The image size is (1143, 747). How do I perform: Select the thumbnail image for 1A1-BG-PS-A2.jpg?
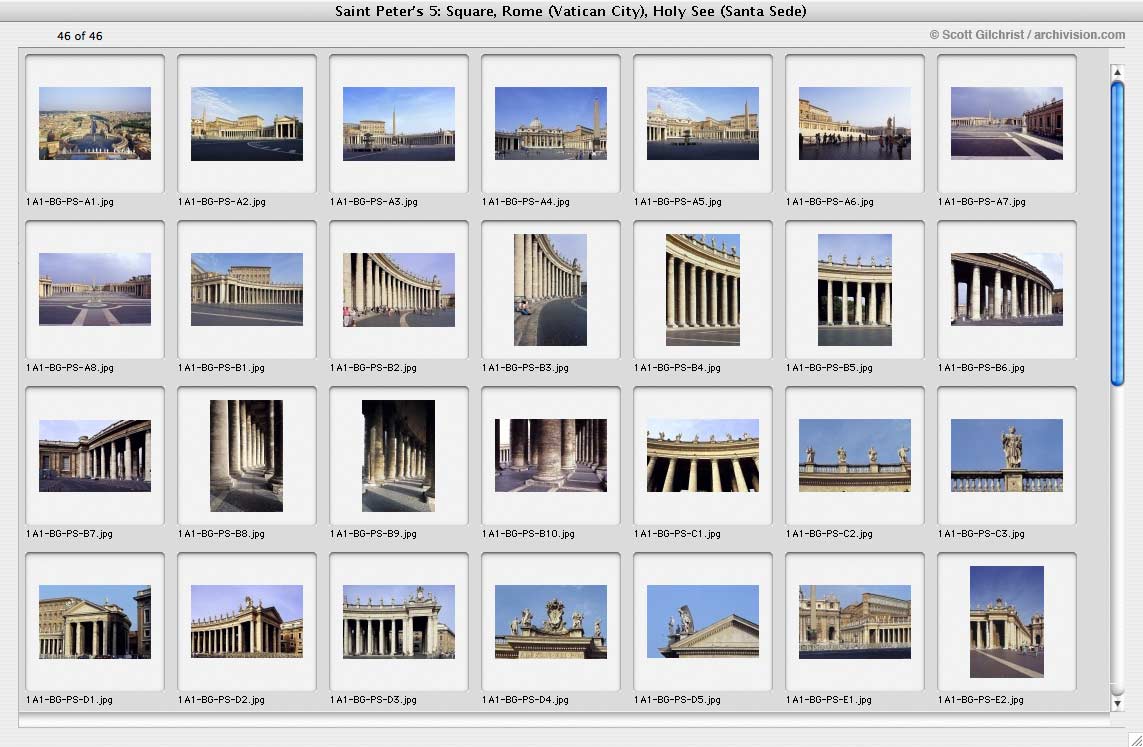pyautogui.click(x=246, y=123)
